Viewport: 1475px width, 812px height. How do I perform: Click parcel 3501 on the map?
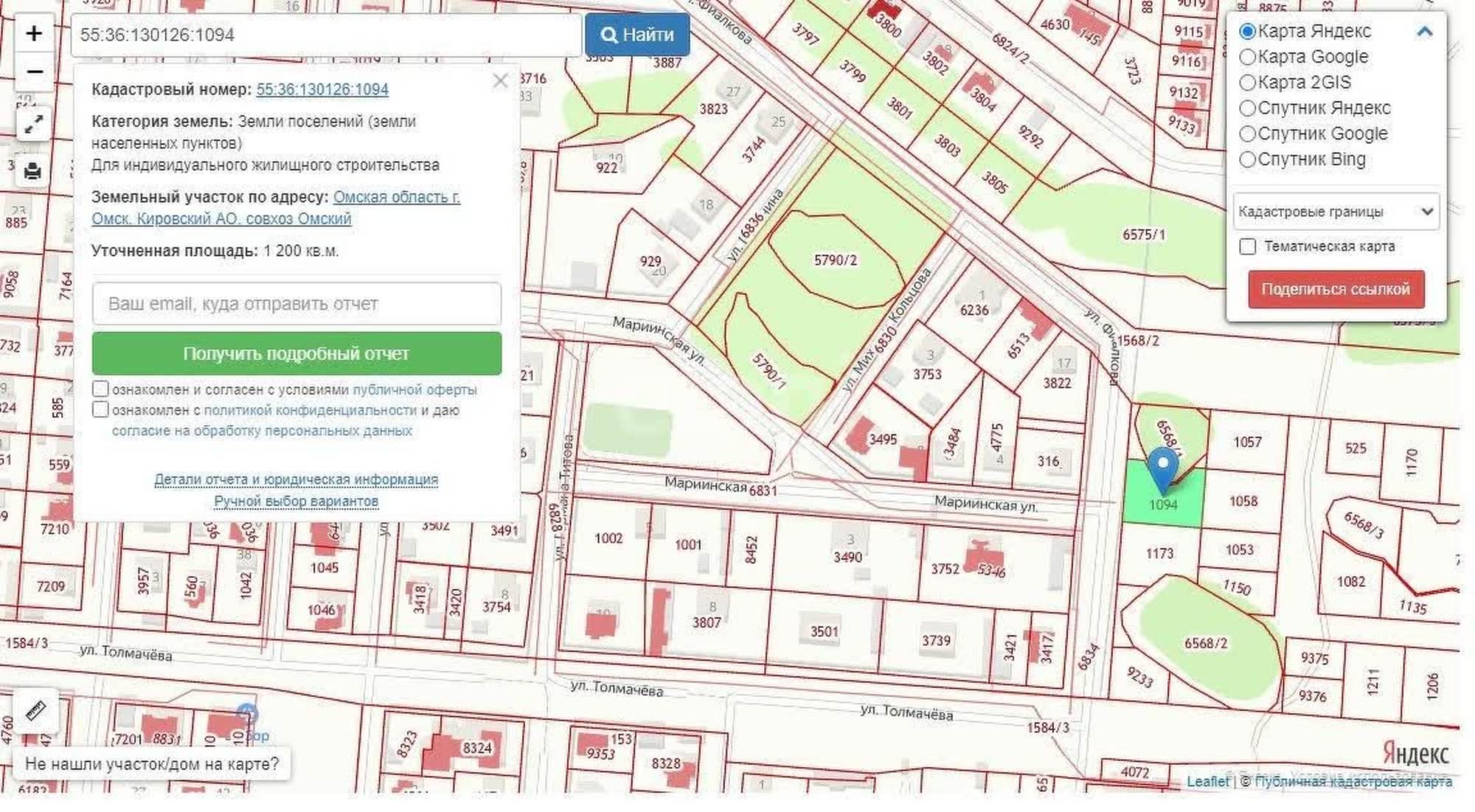[x=825, y=631]
